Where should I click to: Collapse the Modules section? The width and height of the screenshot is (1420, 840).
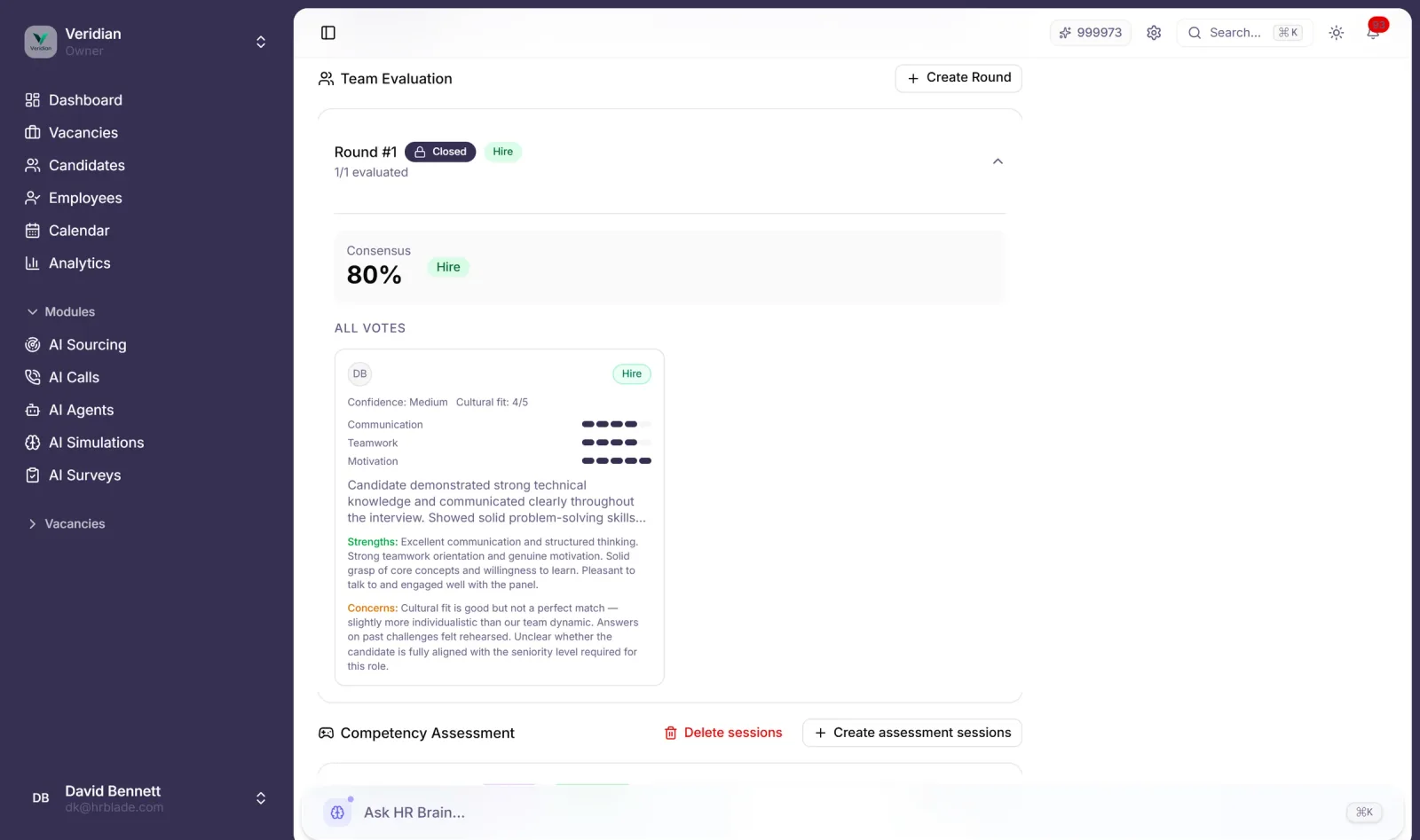[x=60, y=312]
